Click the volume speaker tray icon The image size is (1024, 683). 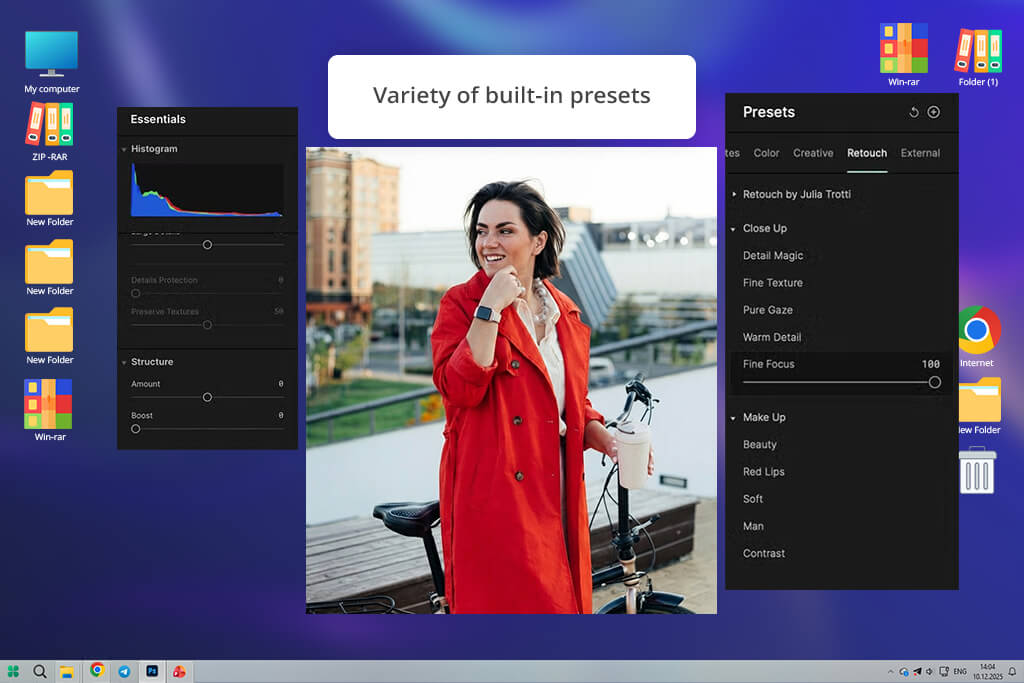929,671
